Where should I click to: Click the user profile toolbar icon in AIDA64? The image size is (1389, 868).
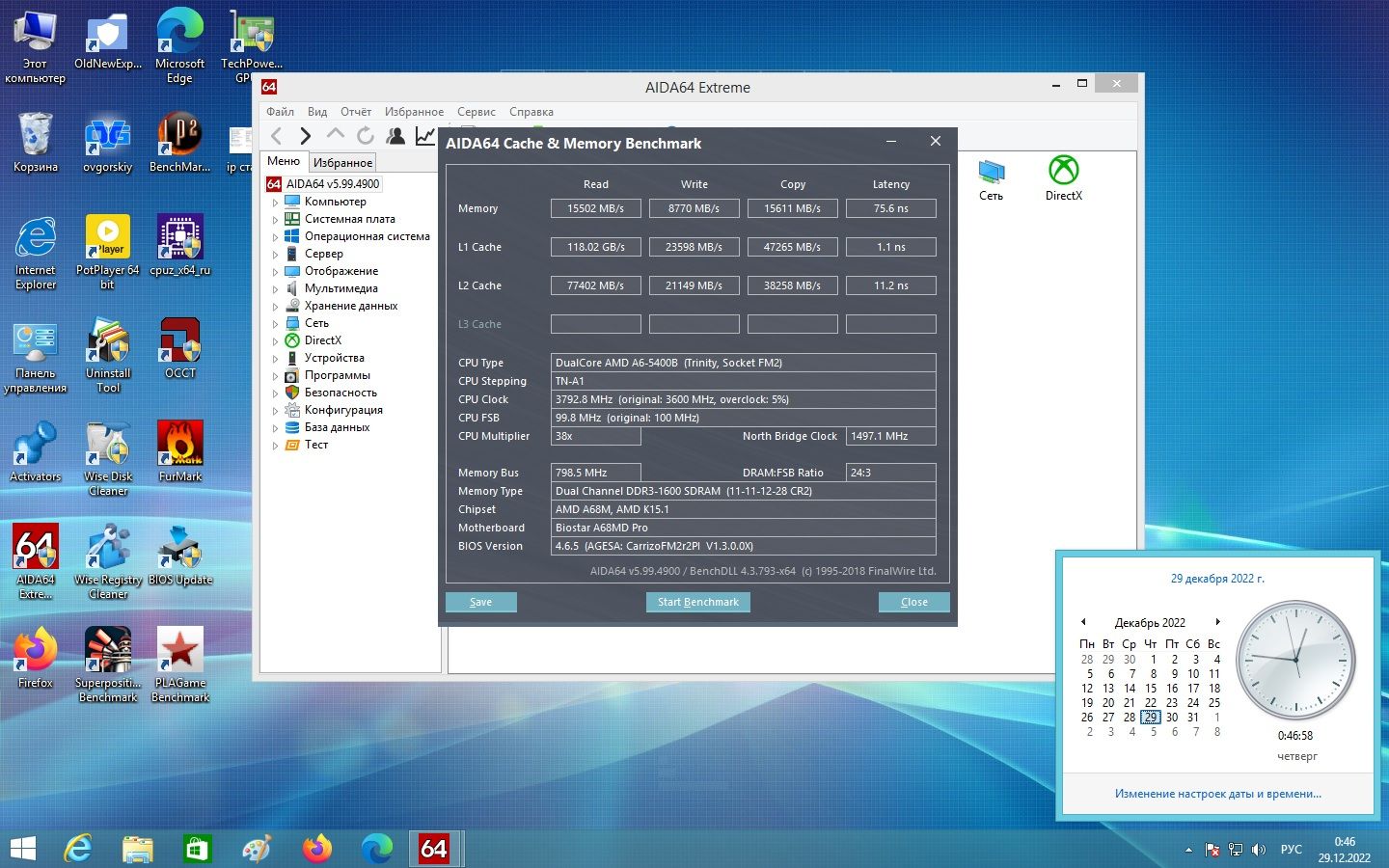point(395,136)
